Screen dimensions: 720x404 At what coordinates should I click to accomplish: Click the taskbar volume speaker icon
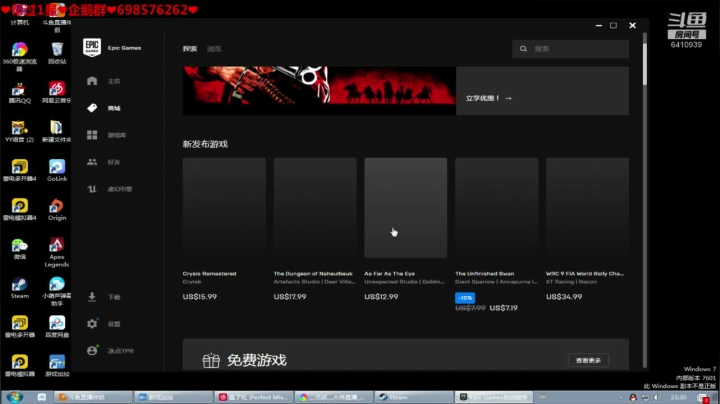[x=657, y=398]
